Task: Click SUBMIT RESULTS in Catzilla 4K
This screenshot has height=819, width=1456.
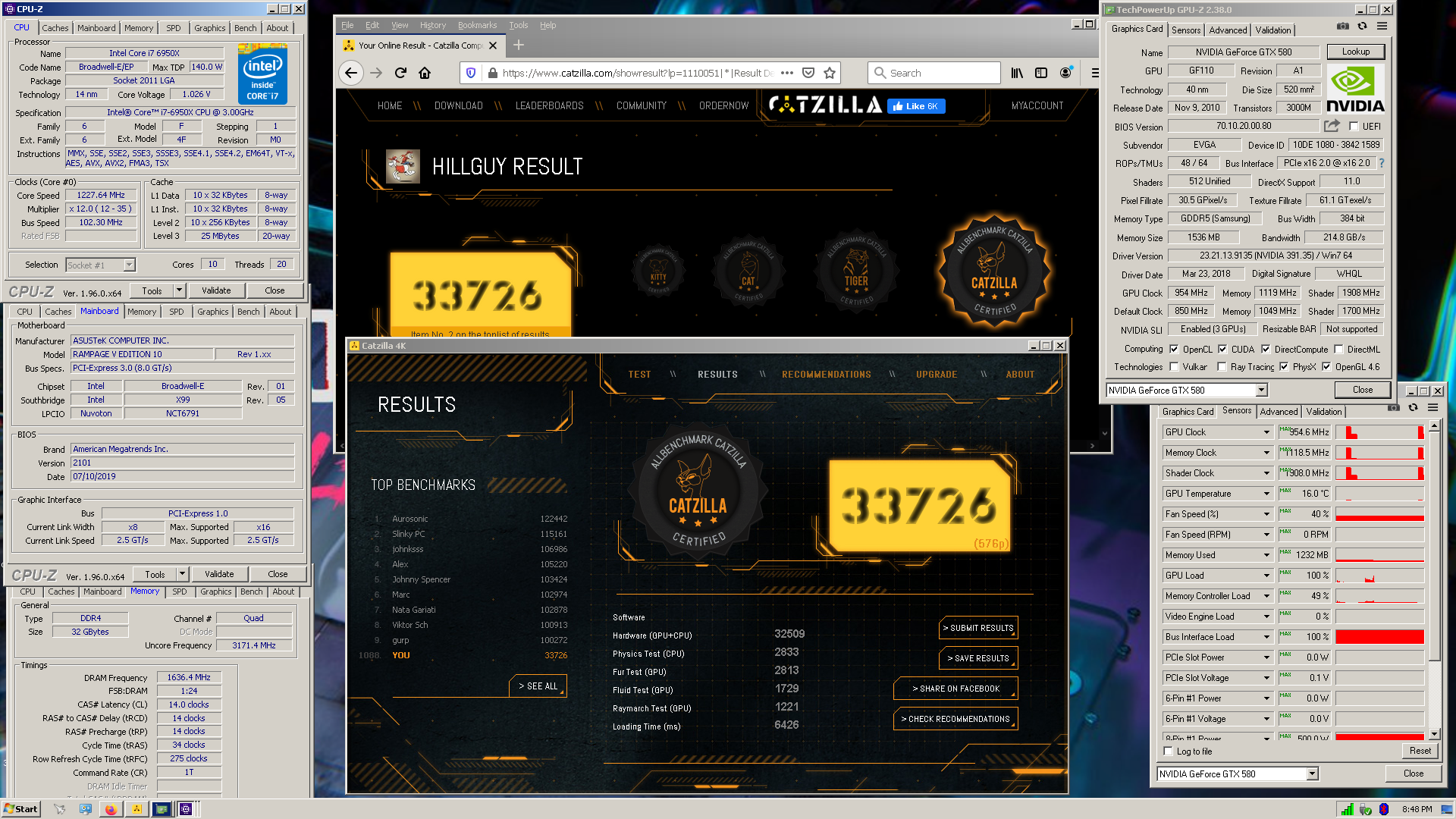Action: (x=978, y=628)
